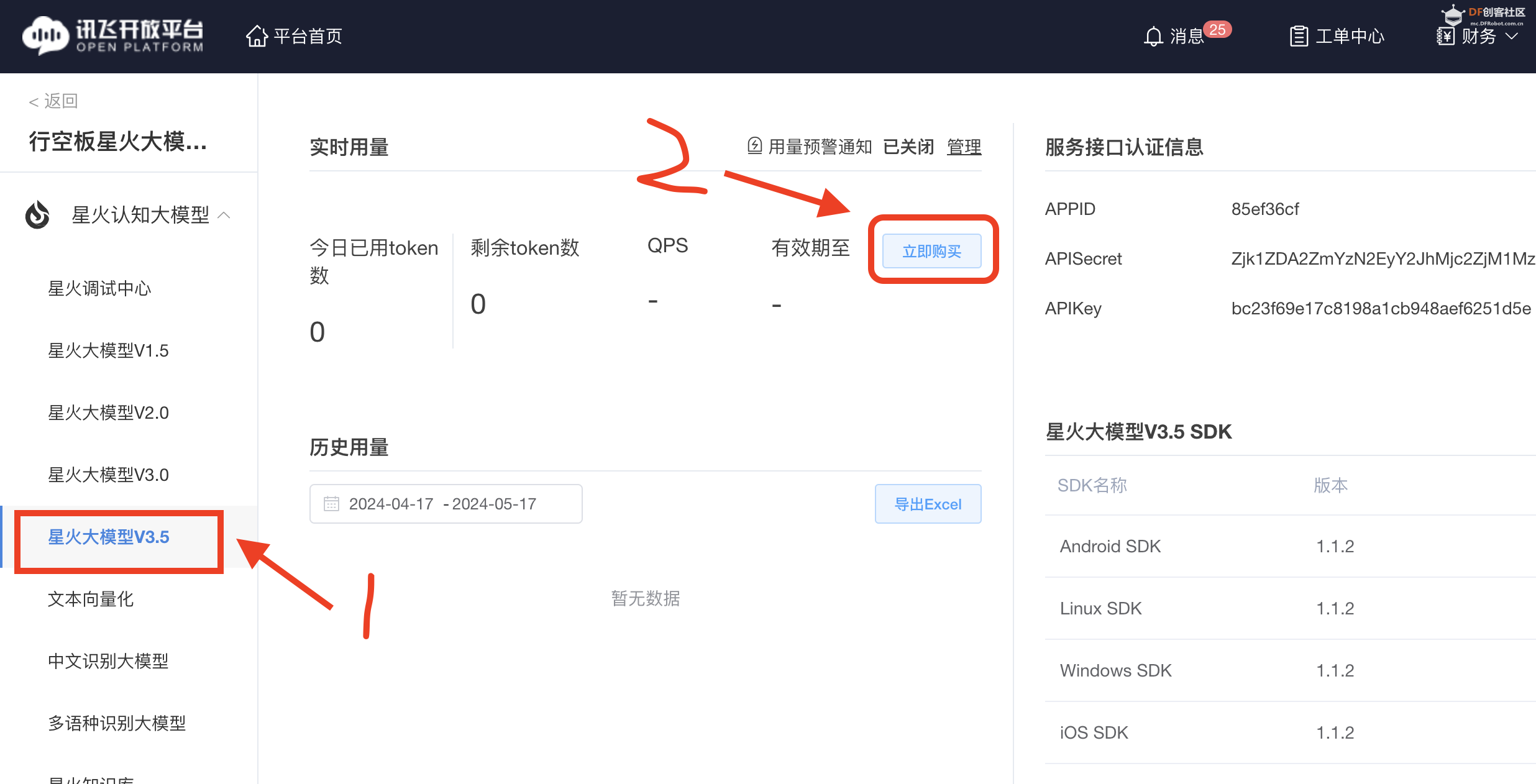Click the Windows SDK row

1291,670
